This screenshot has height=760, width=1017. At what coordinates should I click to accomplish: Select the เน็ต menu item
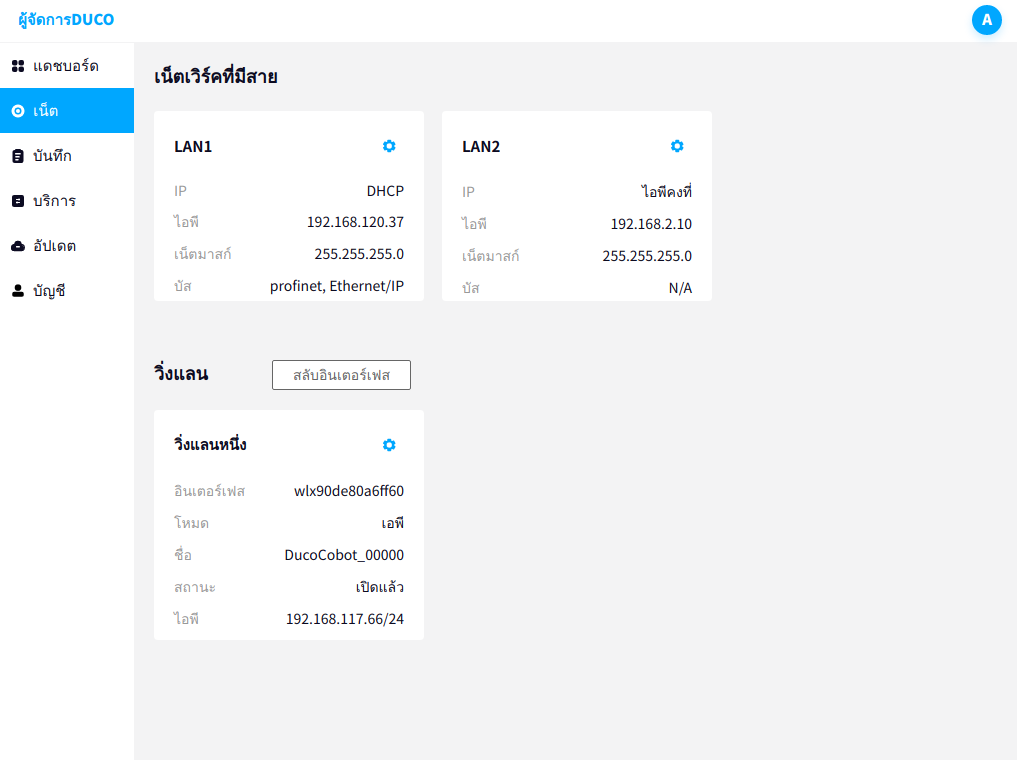point(67,111)
